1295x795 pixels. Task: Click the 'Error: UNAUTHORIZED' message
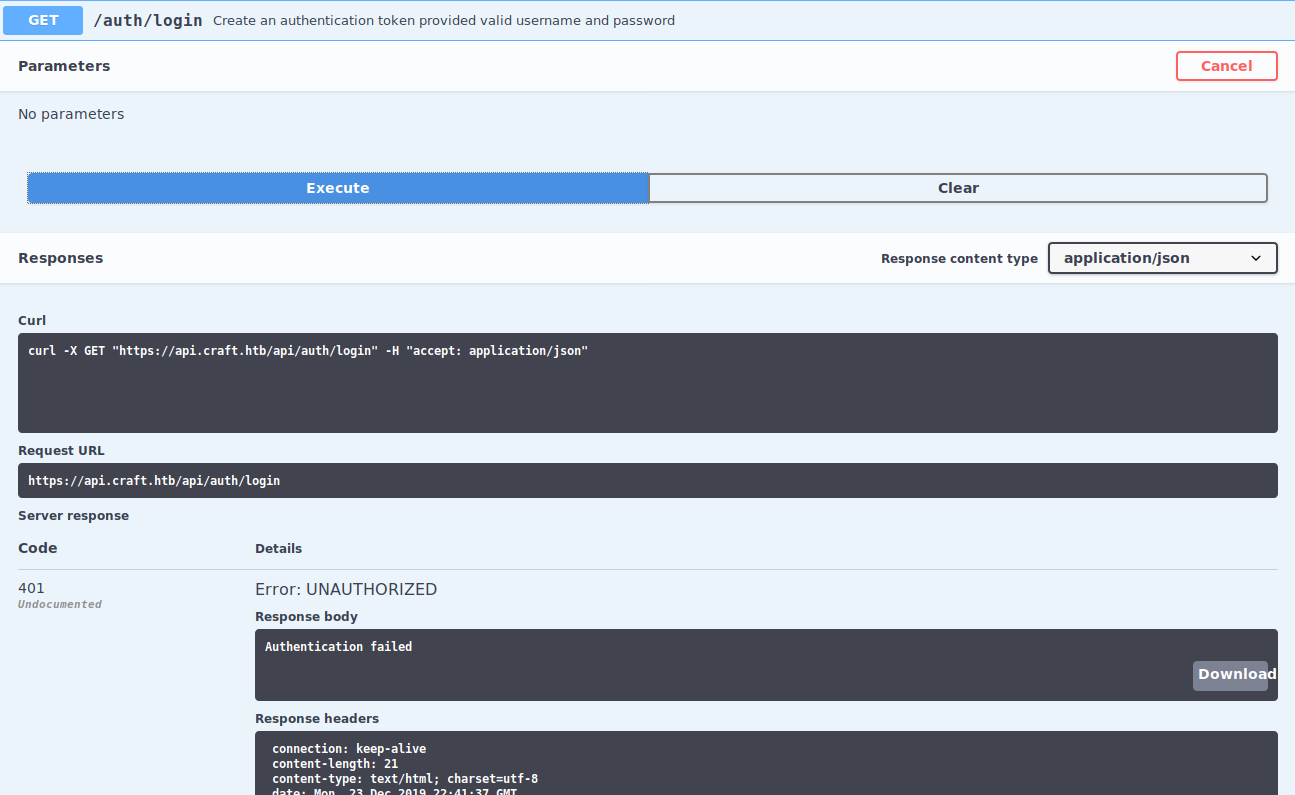[346, 589]
